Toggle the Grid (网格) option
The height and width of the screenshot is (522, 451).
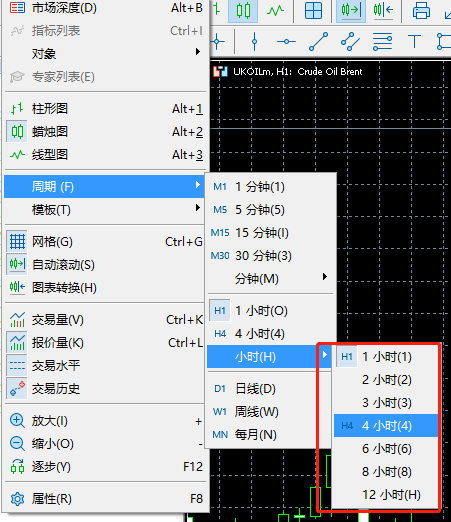click(x=104, y=242)
